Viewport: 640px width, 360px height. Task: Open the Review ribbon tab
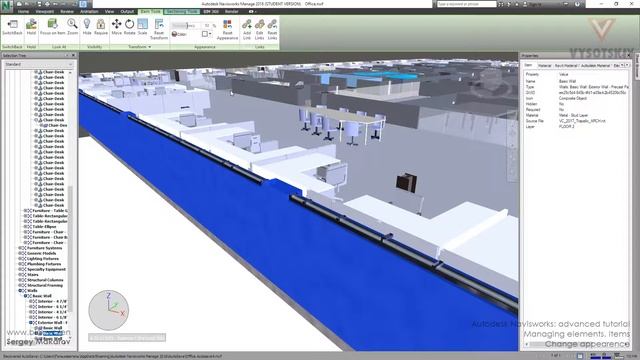click(67, 11)
